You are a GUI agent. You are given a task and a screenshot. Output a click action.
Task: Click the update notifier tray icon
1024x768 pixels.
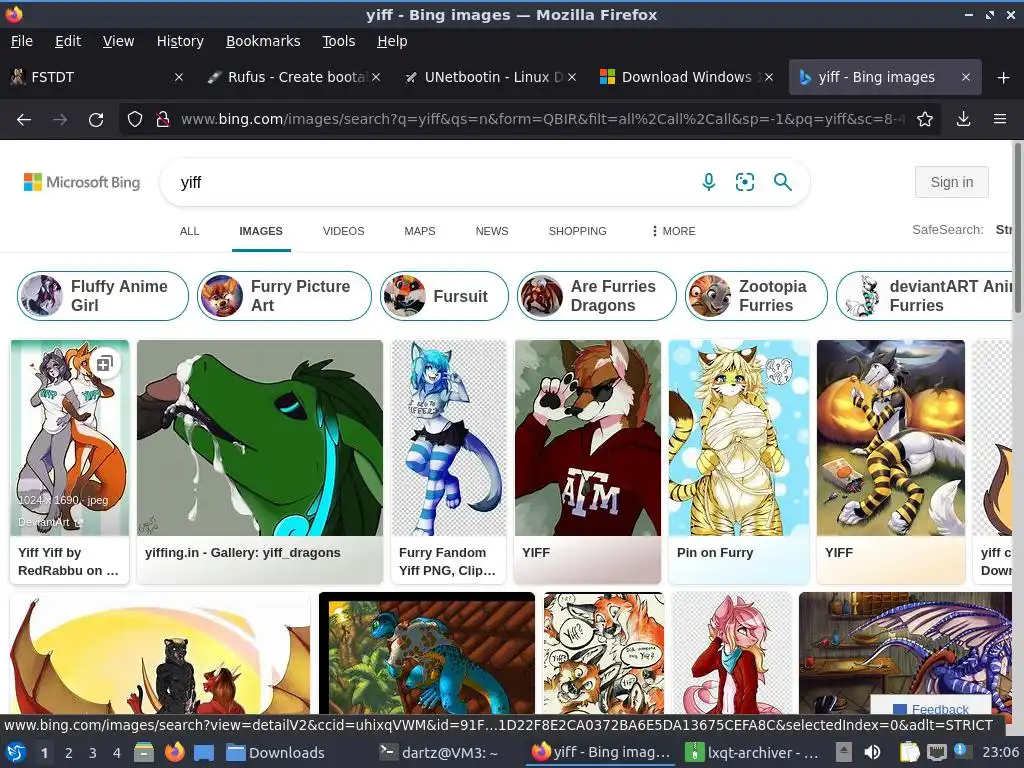[x=961, y=751]
